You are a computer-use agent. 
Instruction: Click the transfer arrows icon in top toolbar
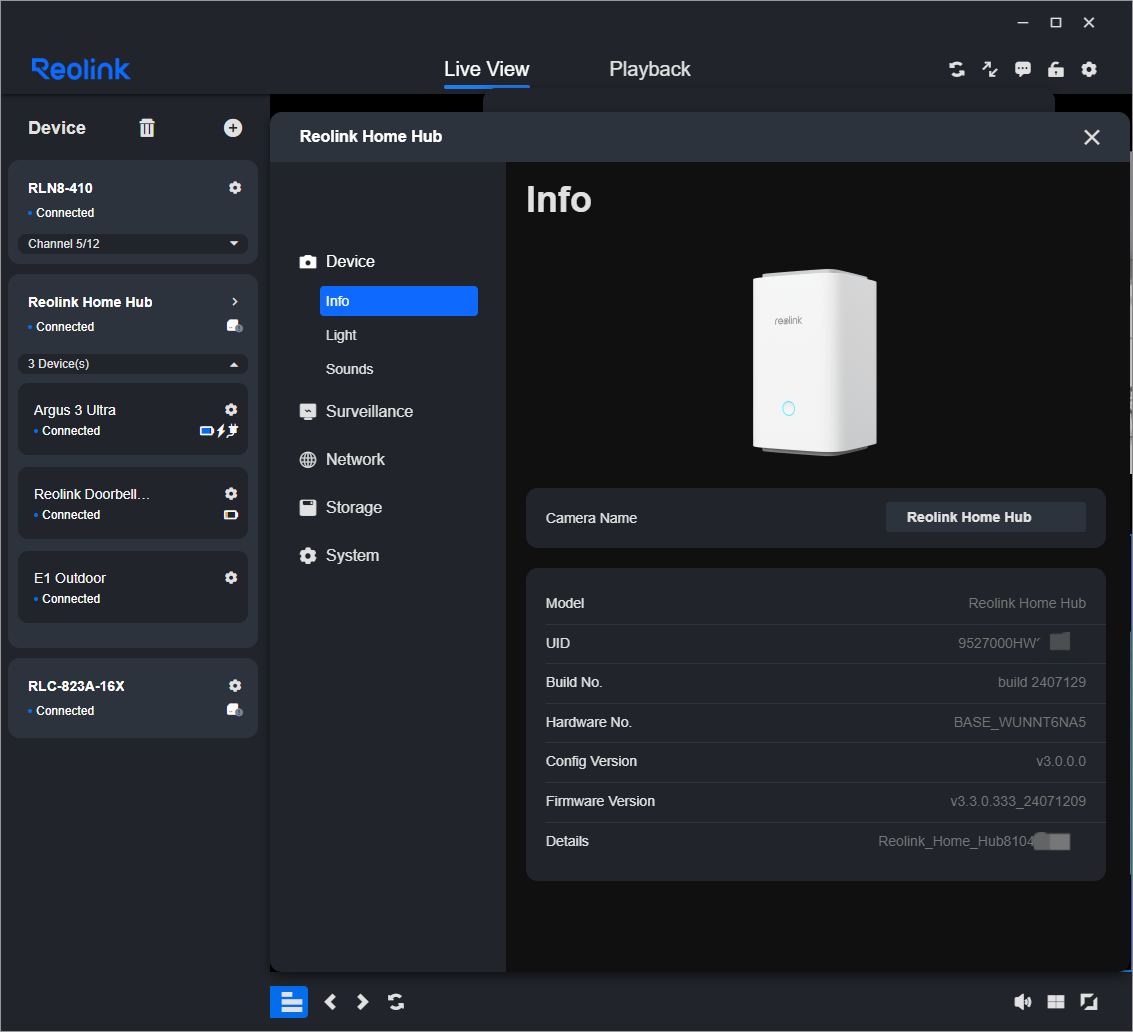[990, 69]
